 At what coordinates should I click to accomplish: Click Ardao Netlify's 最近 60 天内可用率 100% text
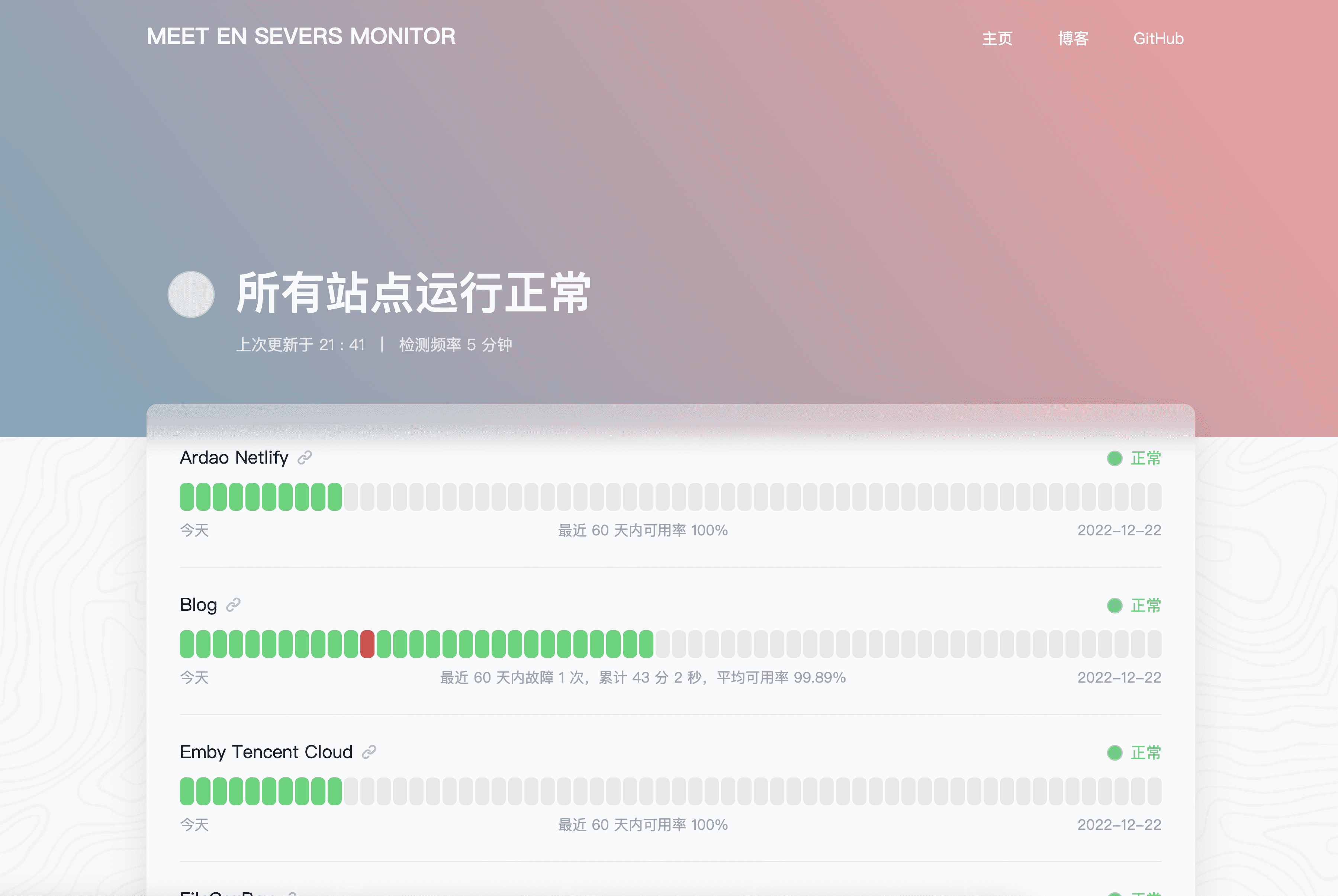click(643, 530)
